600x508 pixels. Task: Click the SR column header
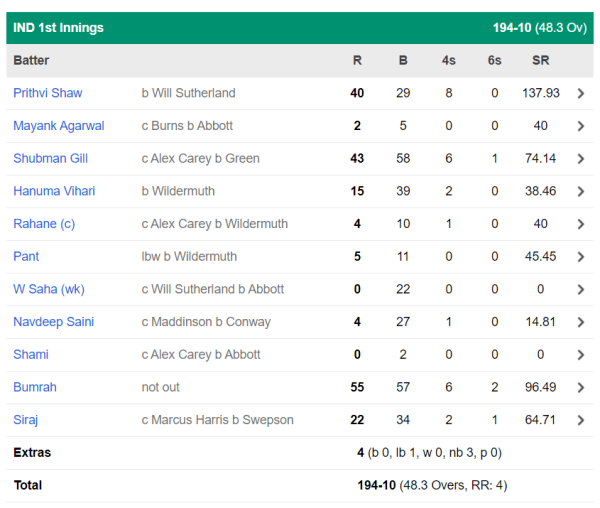[540, 61]
